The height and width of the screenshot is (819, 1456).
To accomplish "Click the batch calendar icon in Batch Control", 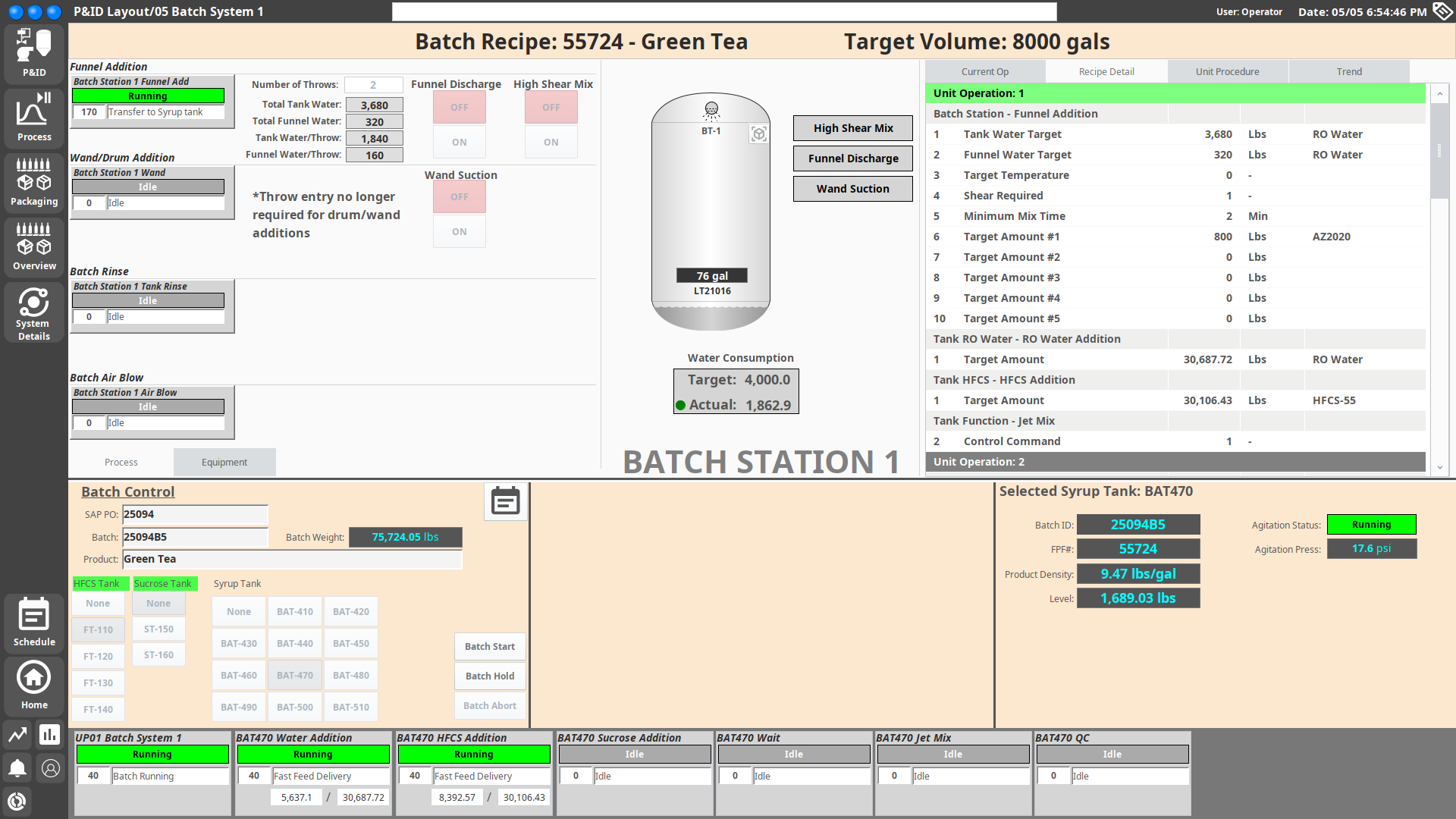I will 505,502.
